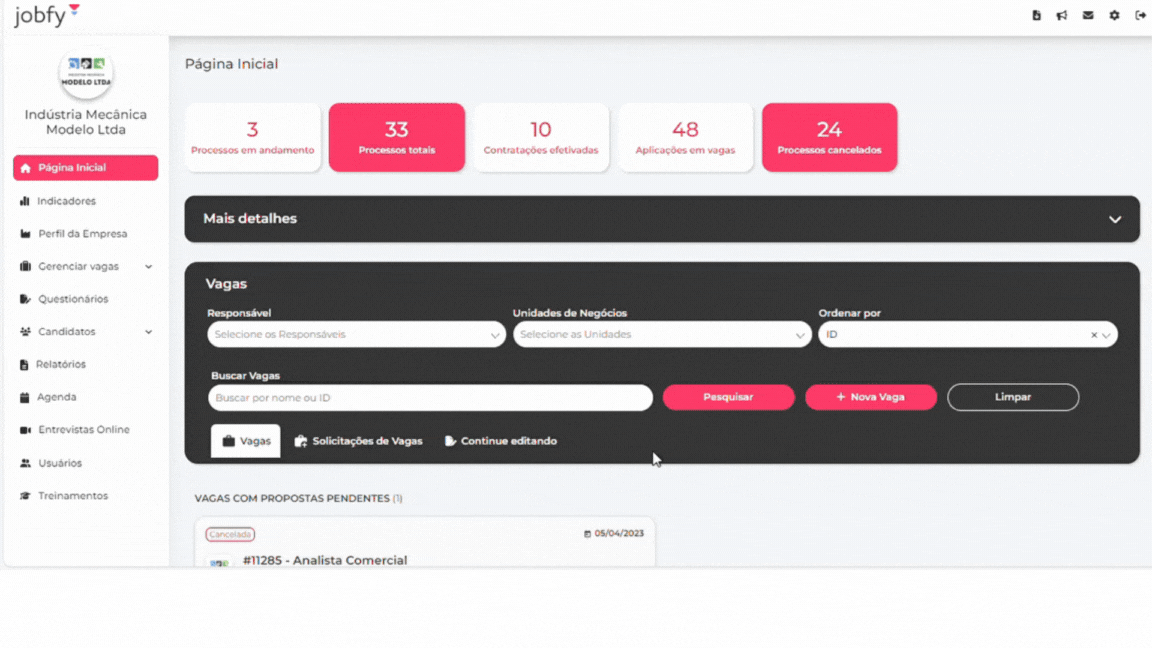Viewport: 1152px width, 648px height.
Task: Open Entrevistas Online in sidebar
Action: click(x=84, y=430)
